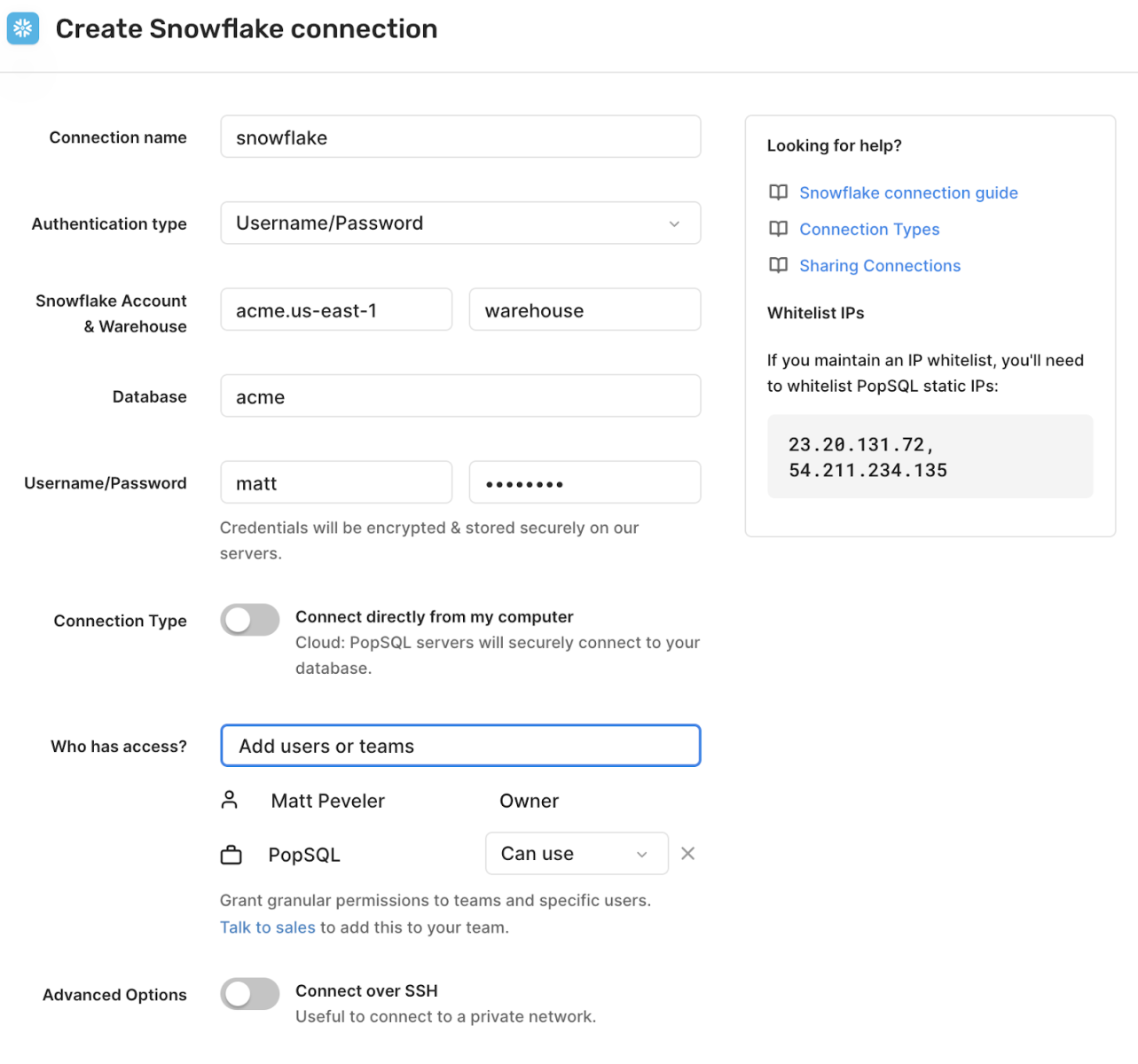
Task: Enable the Connect over SSH toggle
Action: [x=249, y=994]
